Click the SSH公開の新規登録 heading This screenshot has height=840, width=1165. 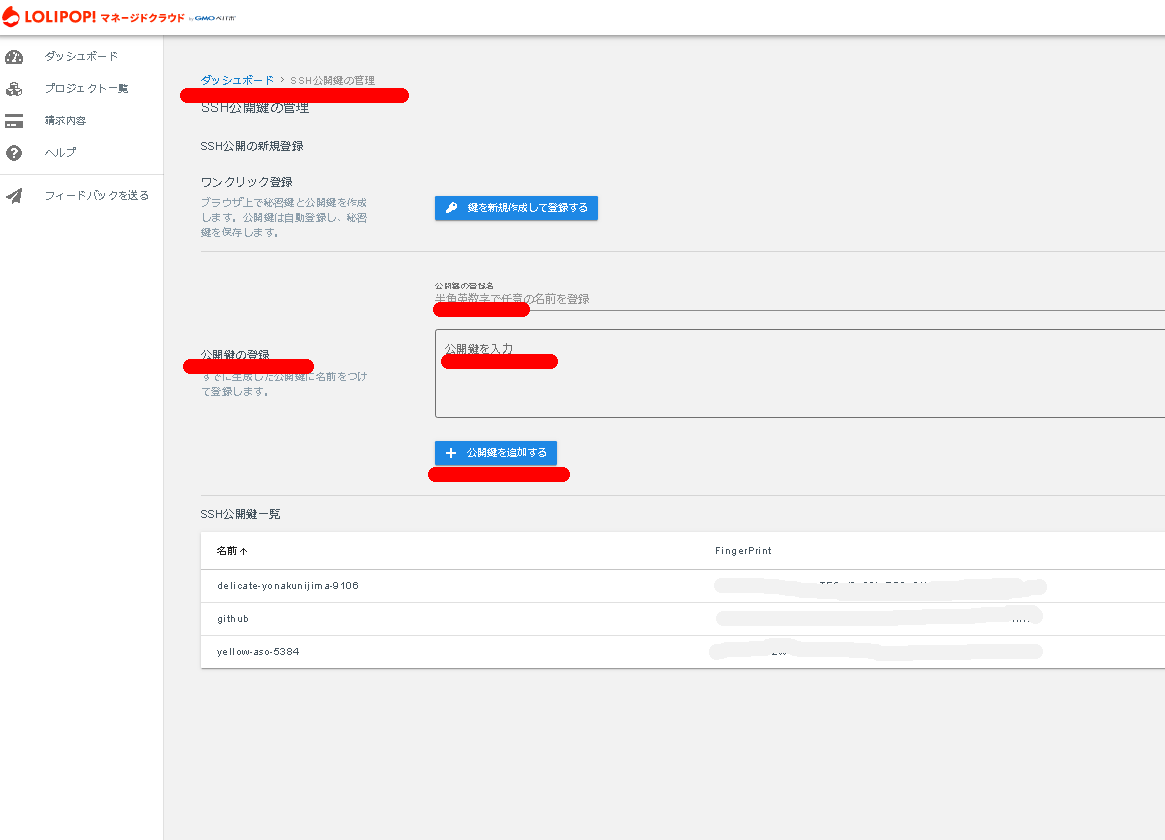[x=252, y=146]
